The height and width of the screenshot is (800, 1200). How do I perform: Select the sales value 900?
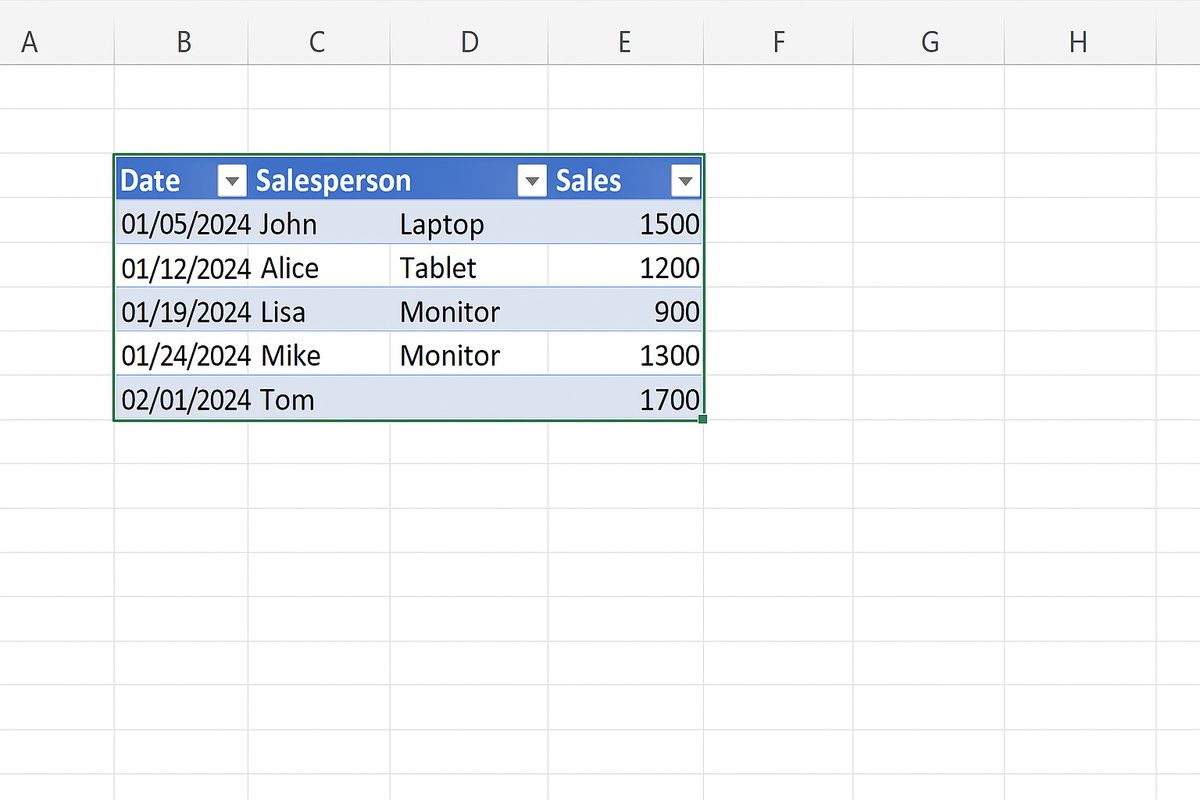coord(625,311)
